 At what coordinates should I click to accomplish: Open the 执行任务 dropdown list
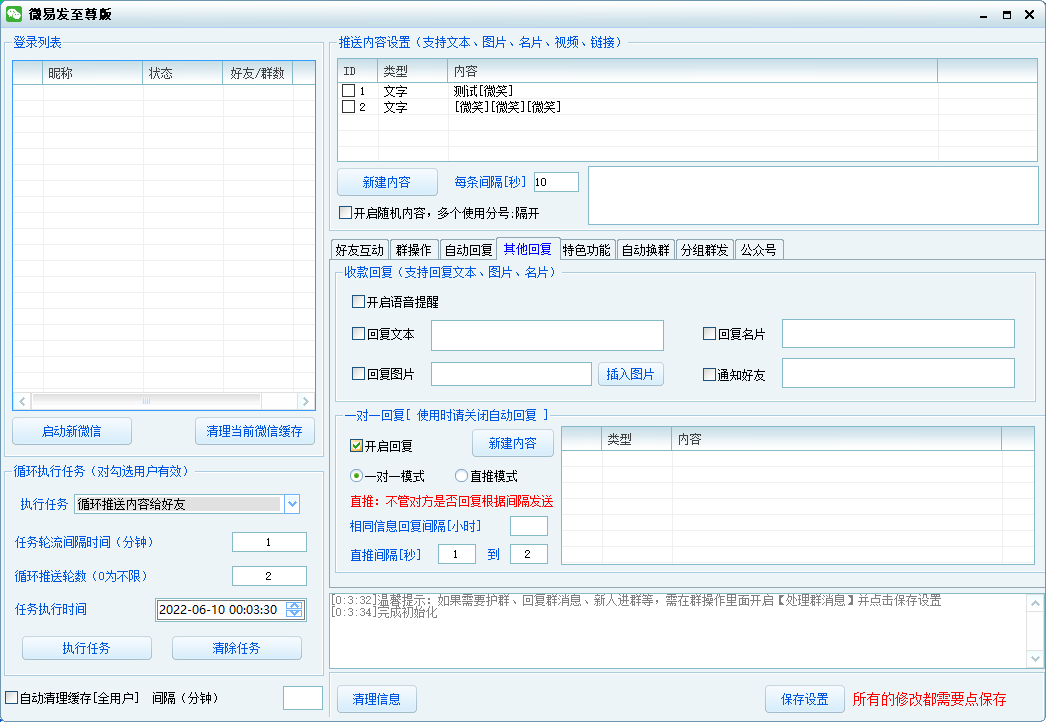tap(292, 504)
